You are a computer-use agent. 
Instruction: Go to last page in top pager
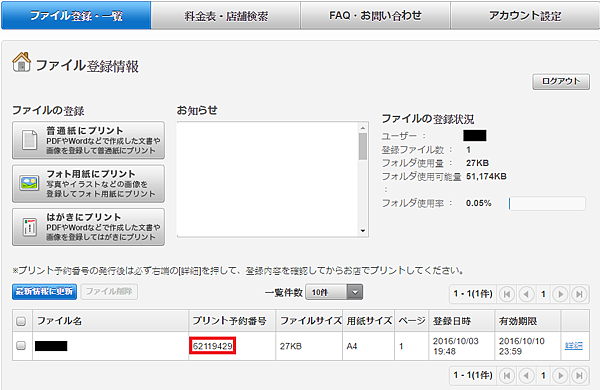[x=579, y=294]
